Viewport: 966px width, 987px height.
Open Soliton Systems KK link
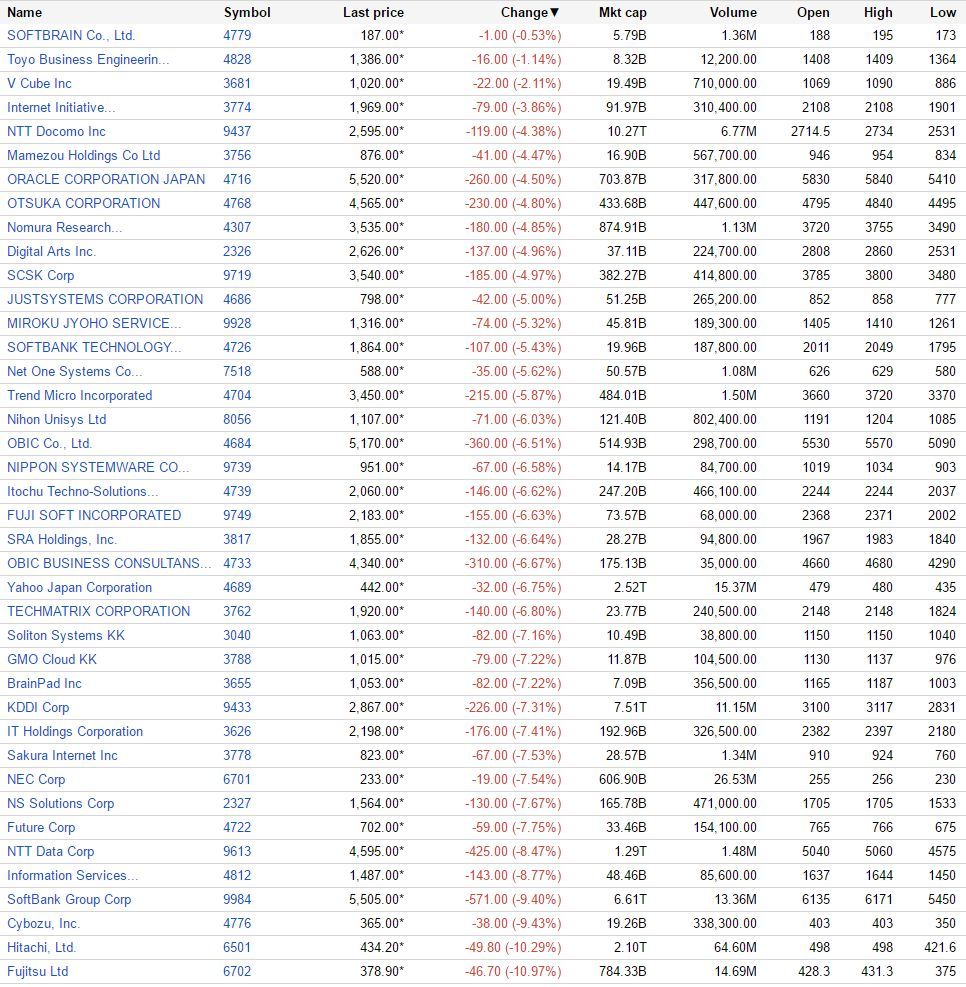coord(65,635)
